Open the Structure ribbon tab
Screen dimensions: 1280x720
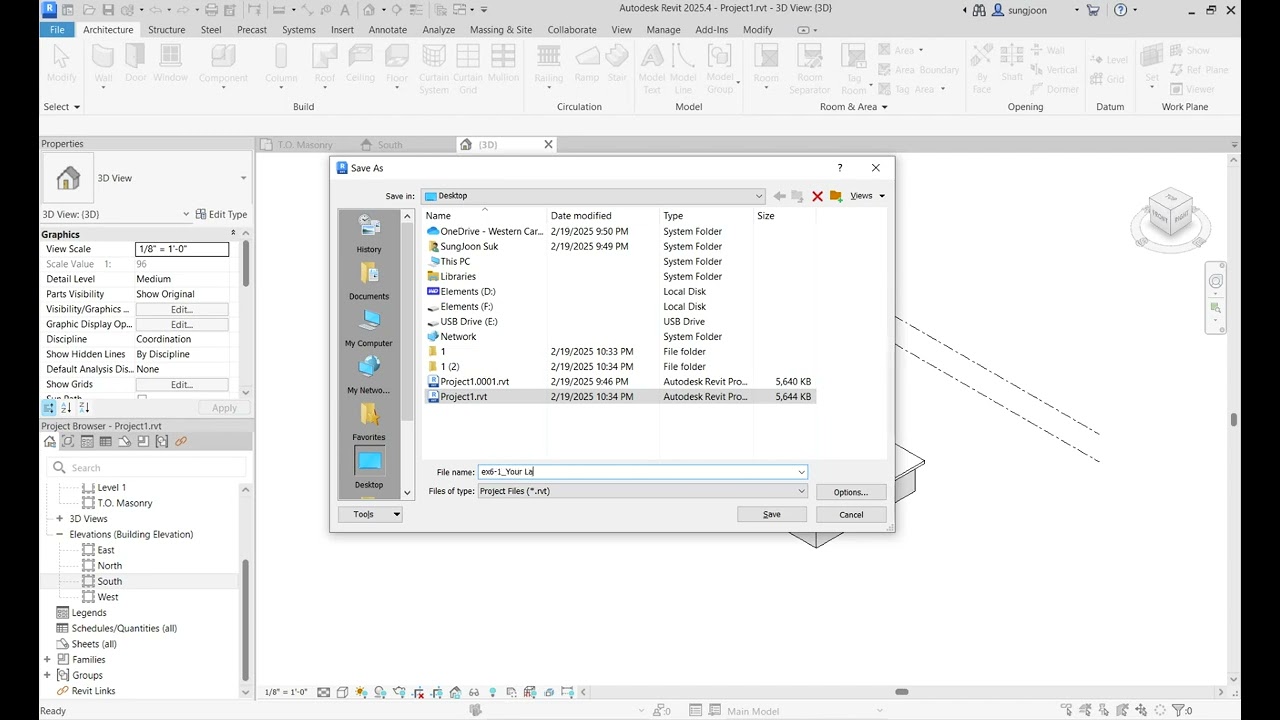[x=166, y=30]
